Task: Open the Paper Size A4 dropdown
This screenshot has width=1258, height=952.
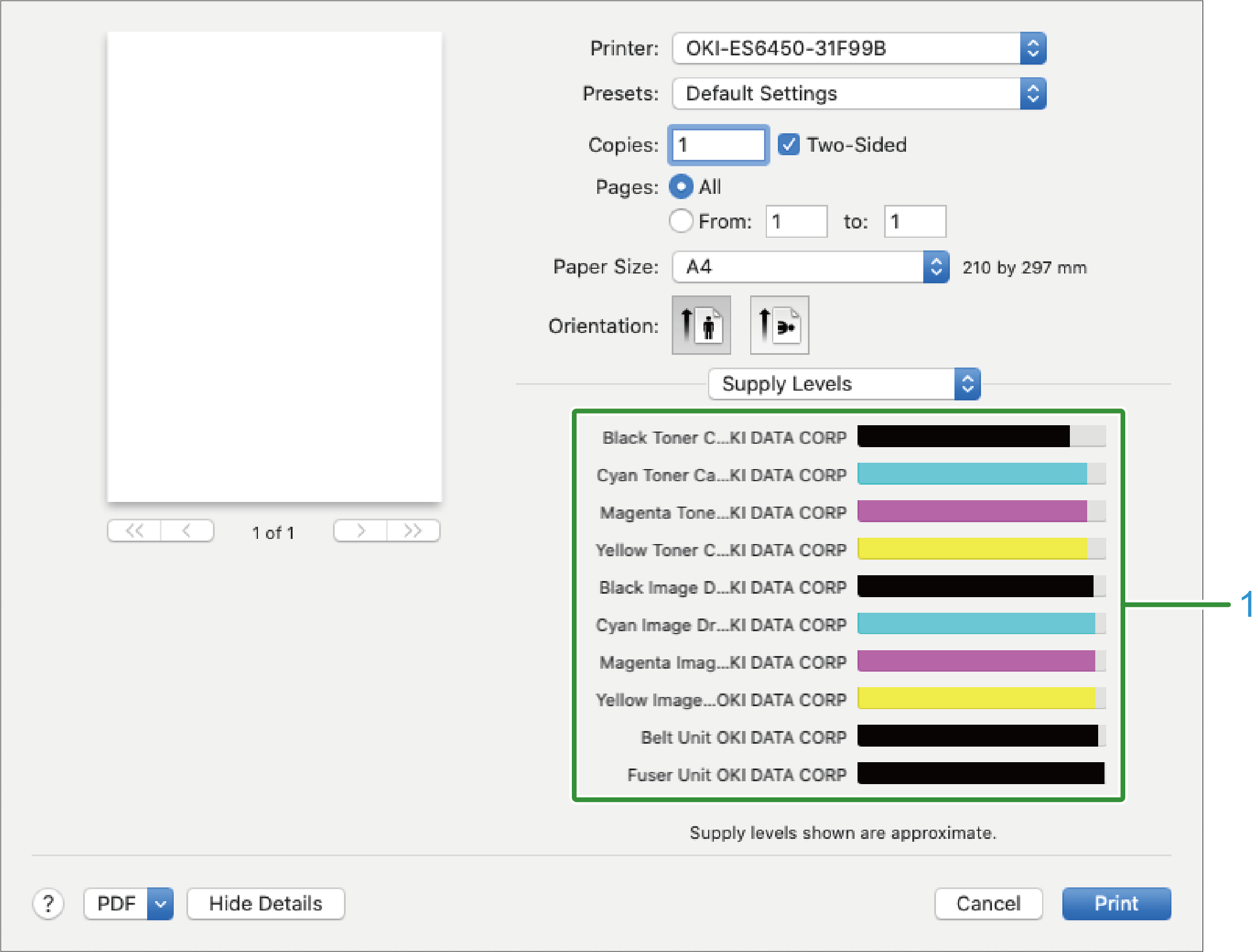Action: coord(810,267)
